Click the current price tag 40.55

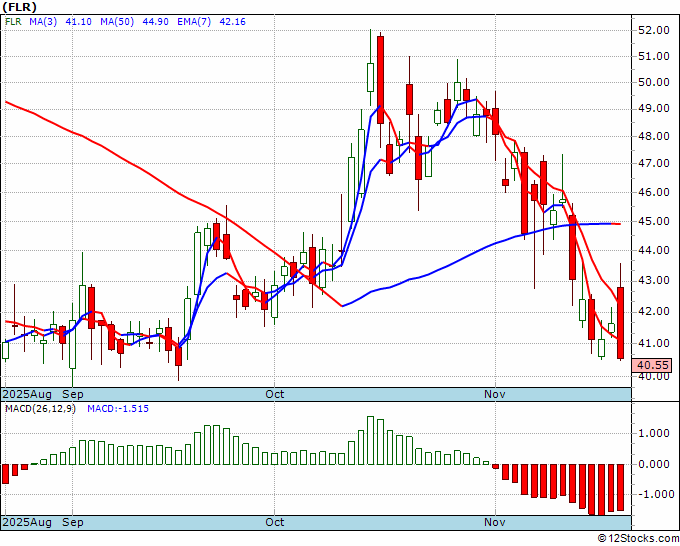652,365
